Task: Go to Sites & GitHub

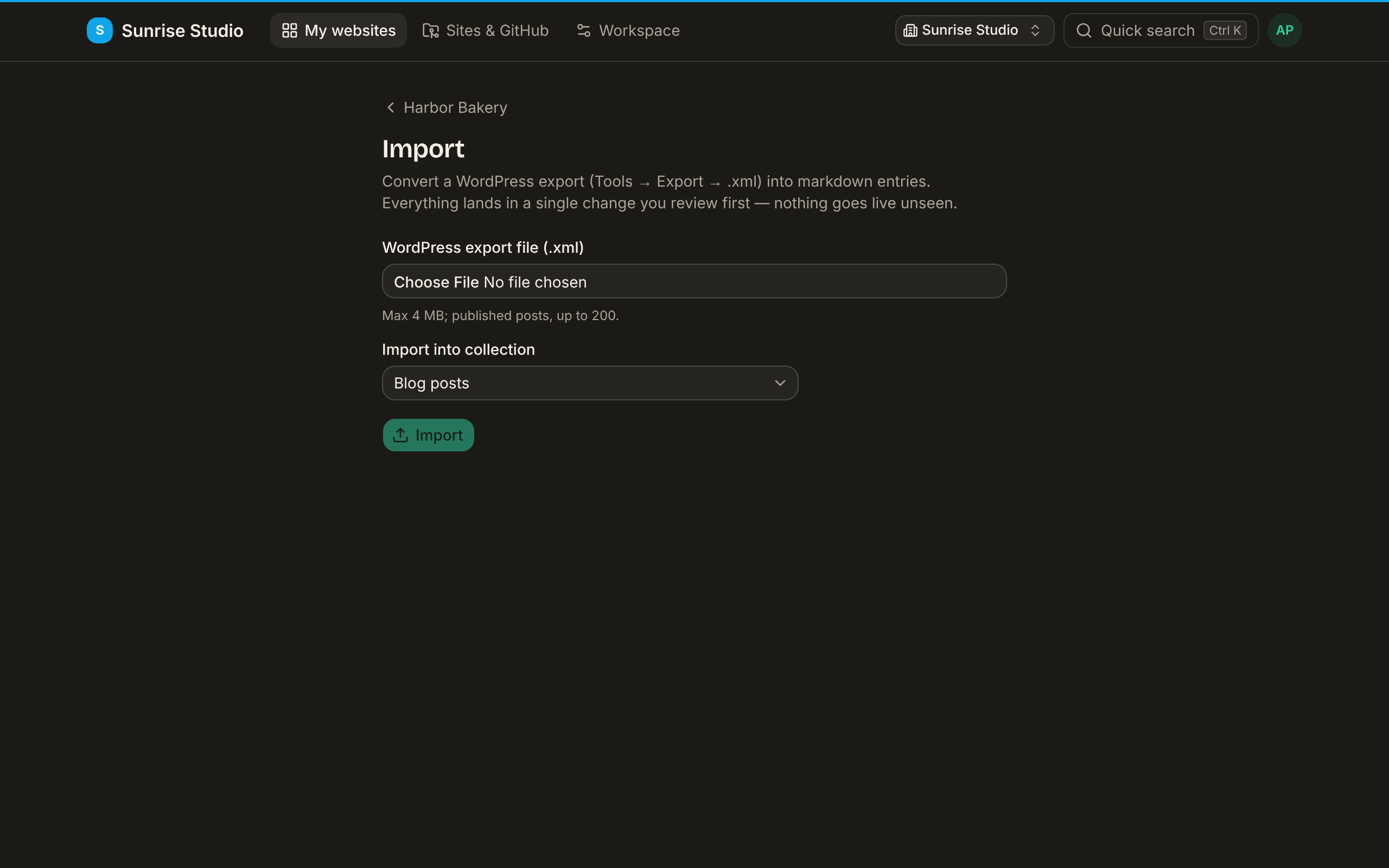Action: [x=486, y=30]
